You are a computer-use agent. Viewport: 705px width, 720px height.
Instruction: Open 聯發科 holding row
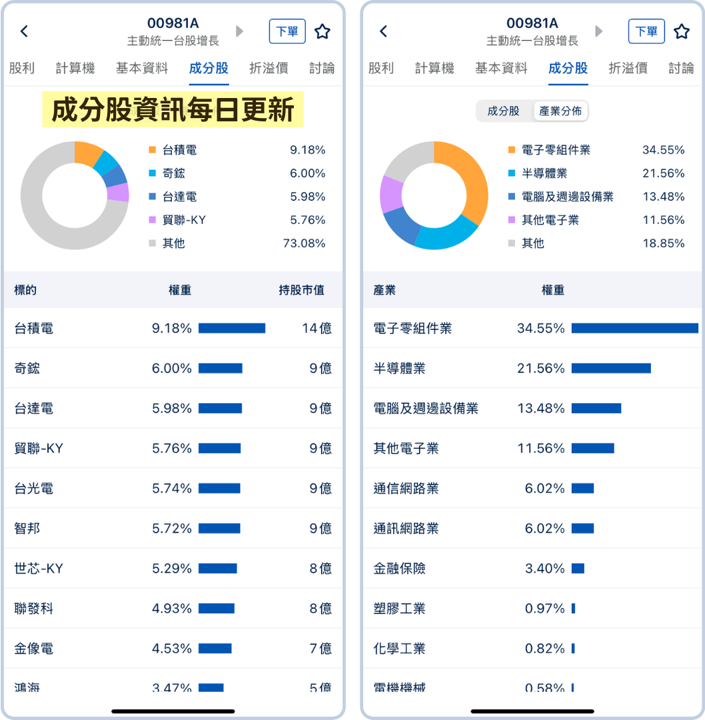[x=173, y=608]
